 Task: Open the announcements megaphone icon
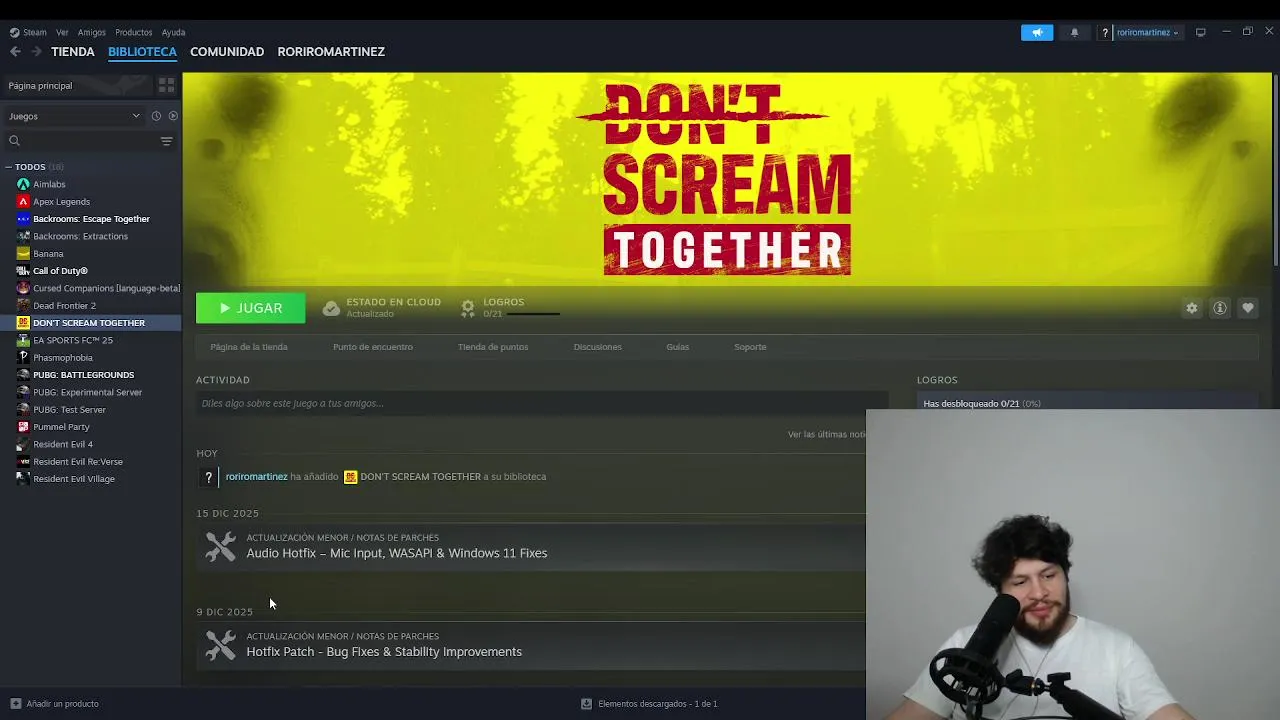[1037, 32]
